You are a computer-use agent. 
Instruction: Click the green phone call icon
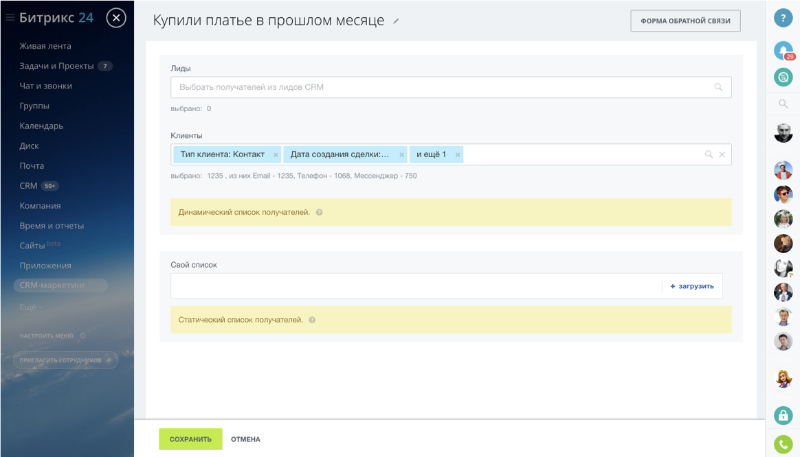[783, 443]
